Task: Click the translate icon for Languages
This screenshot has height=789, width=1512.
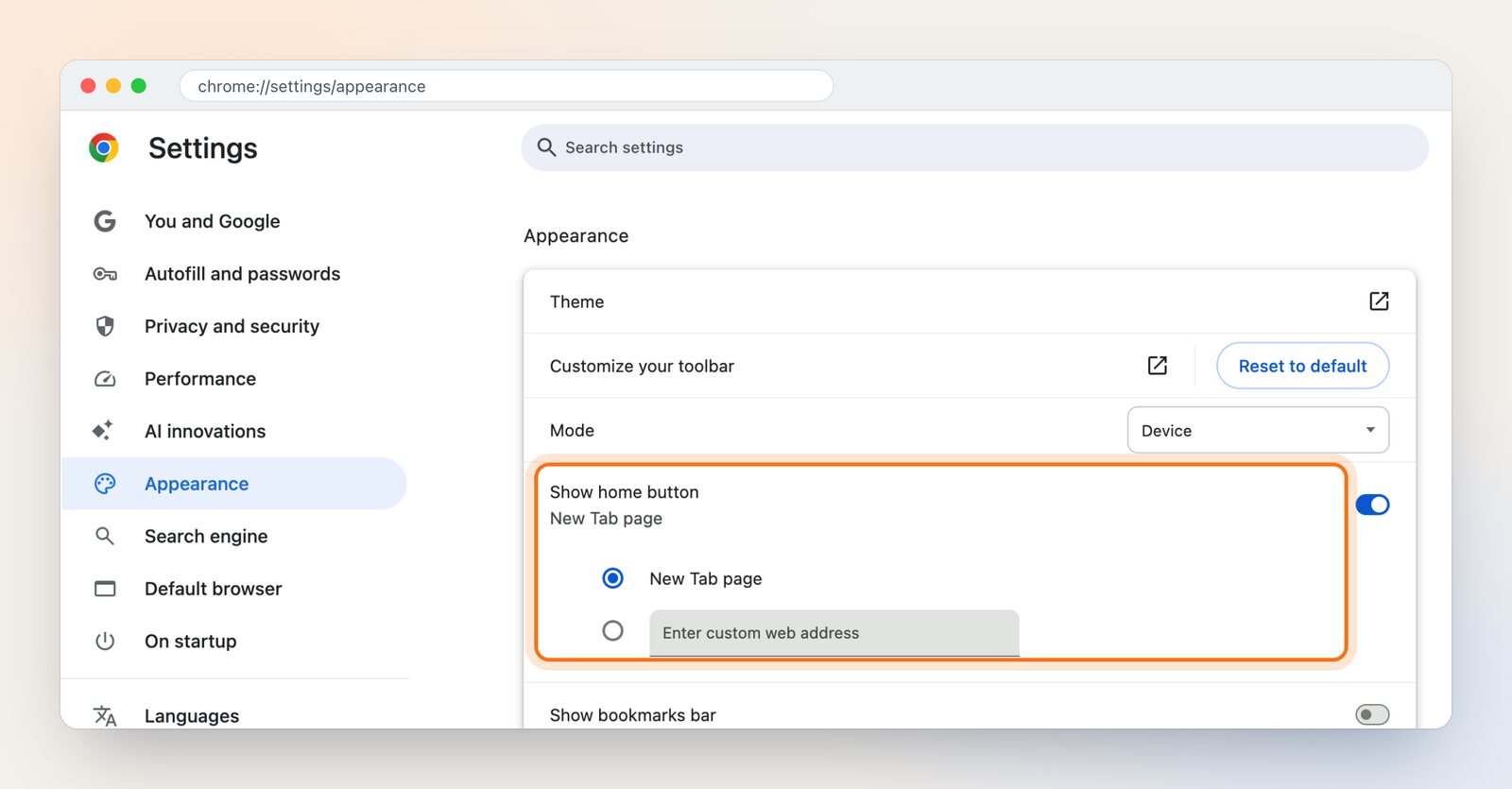Action: 105,716
